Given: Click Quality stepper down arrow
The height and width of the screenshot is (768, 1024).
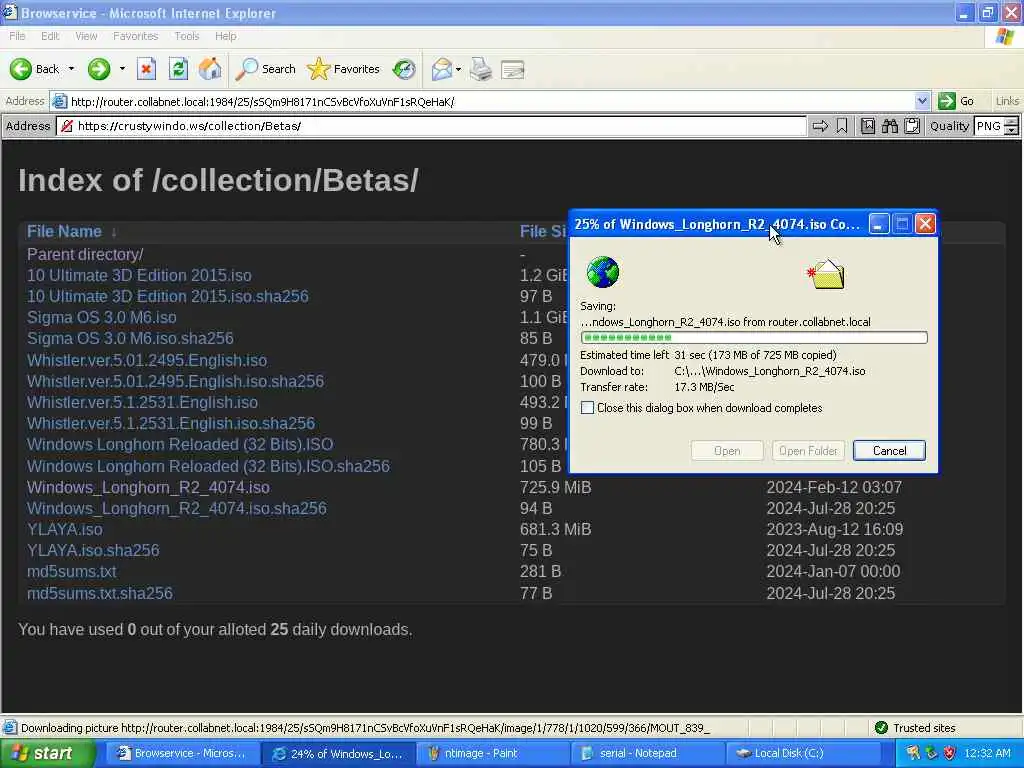Looking at the screenshot, I should click(x=1012, y=130).
